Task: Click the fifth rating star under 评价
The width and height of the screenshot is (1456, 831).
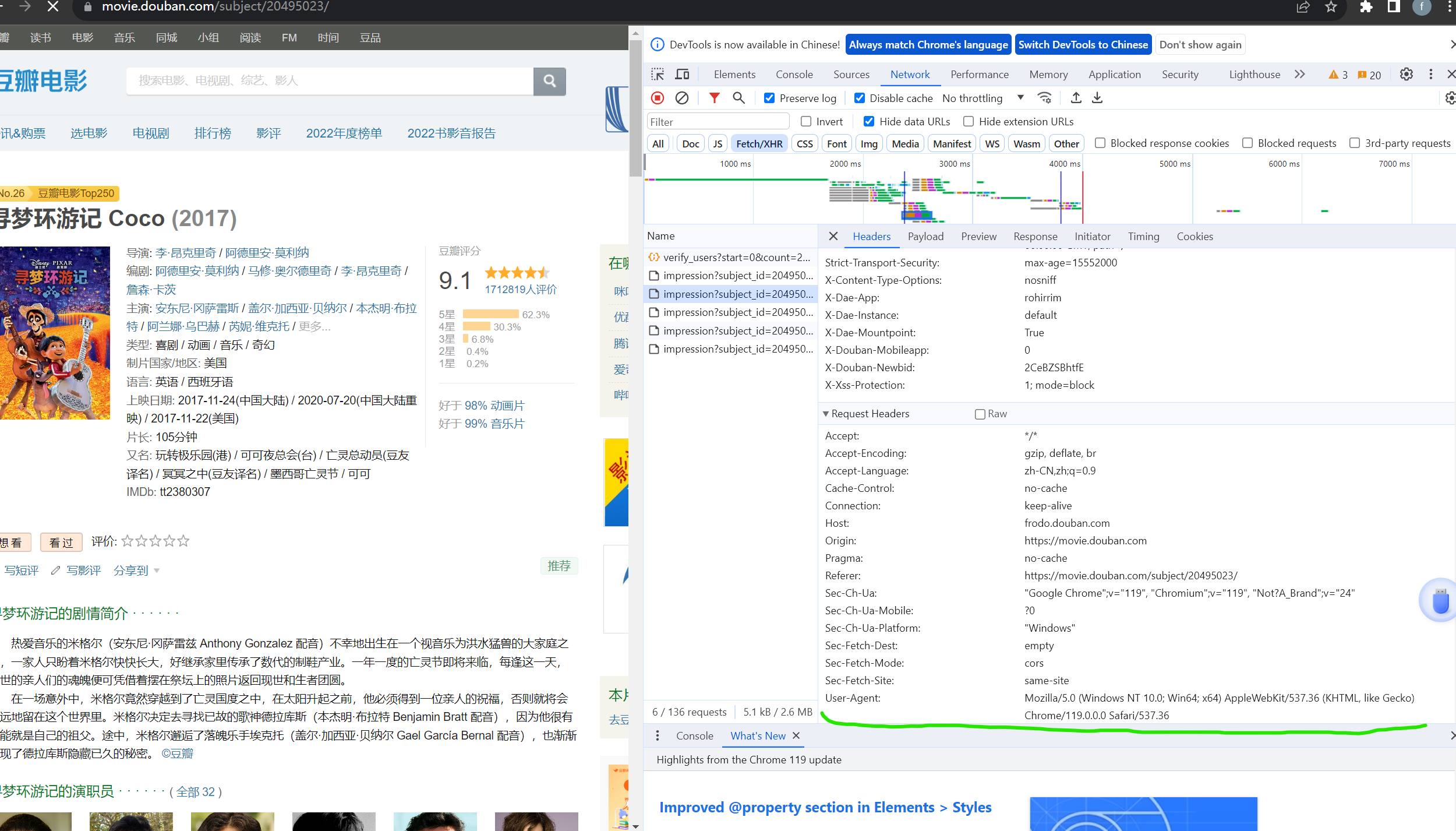Action: 183,541
